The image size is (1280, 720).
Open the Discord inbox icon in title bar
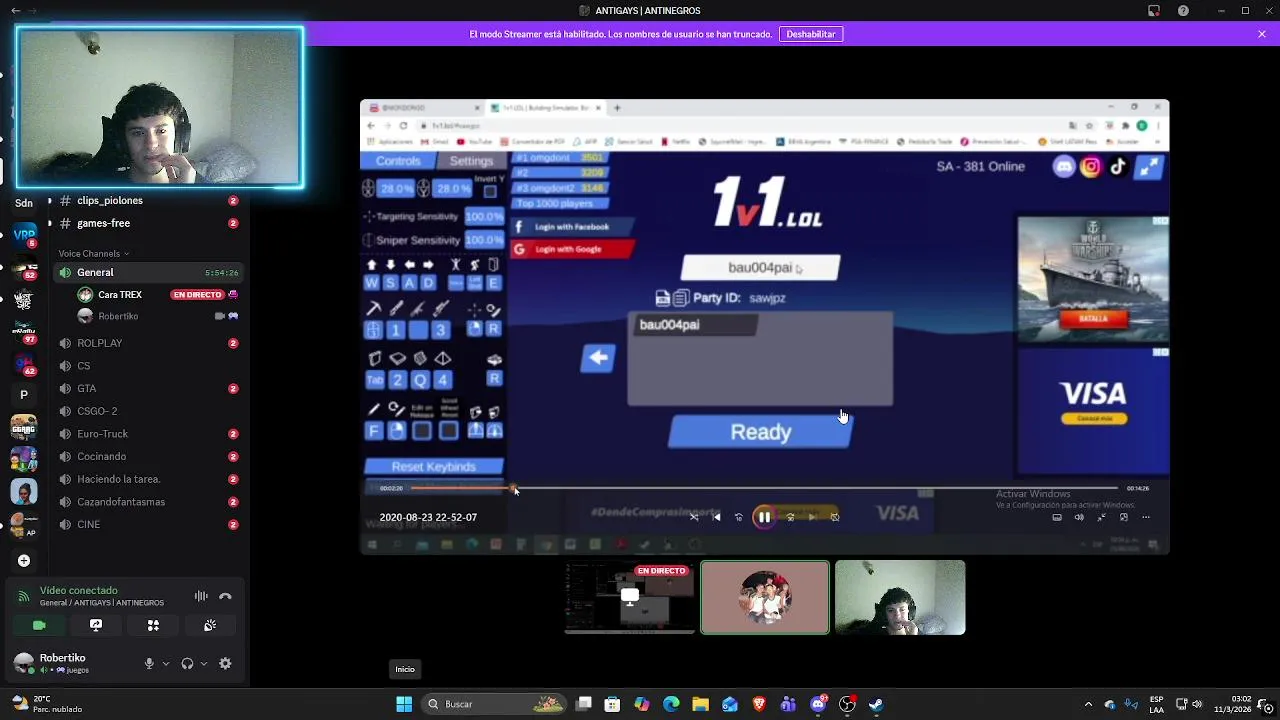pos(1154,11)
